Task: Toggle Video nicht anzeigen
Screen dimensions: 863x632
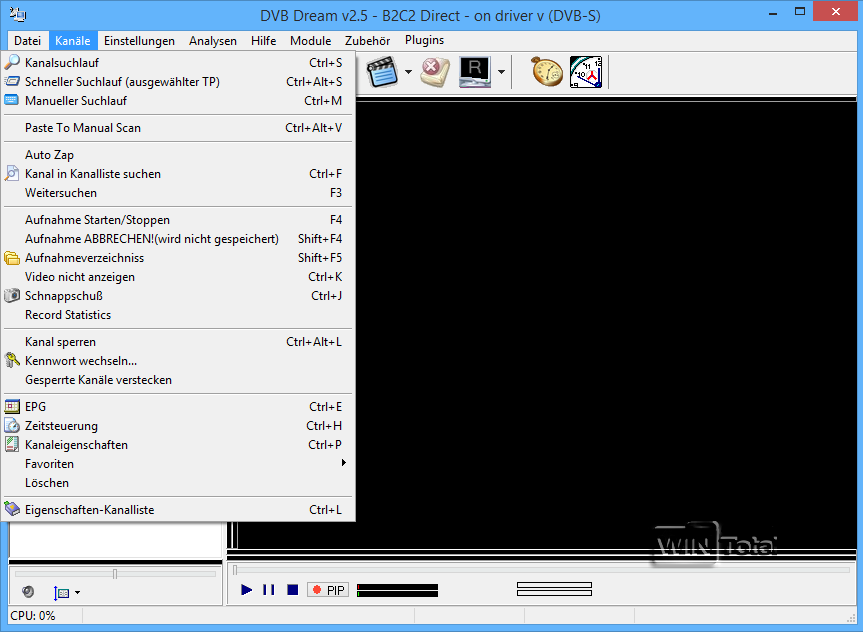Action: (x=178, y=276)
